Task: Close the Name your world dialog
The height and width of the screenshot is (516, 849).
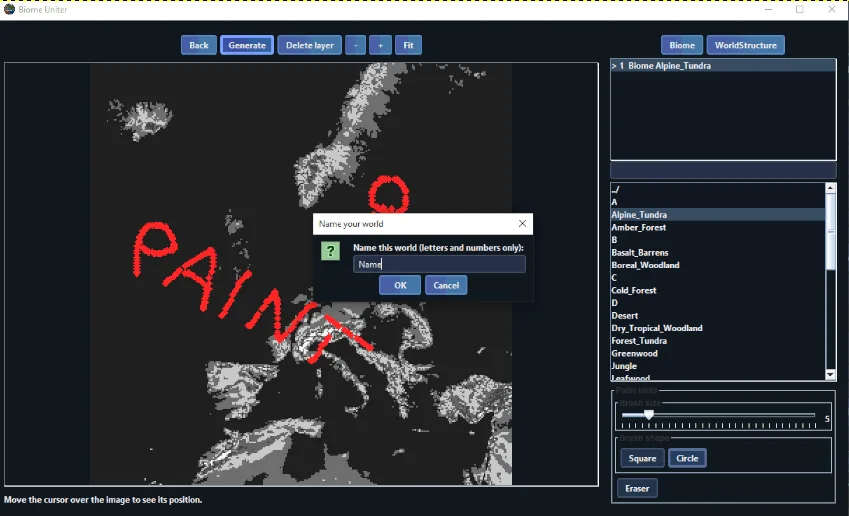Action: [x=522, y=224]
